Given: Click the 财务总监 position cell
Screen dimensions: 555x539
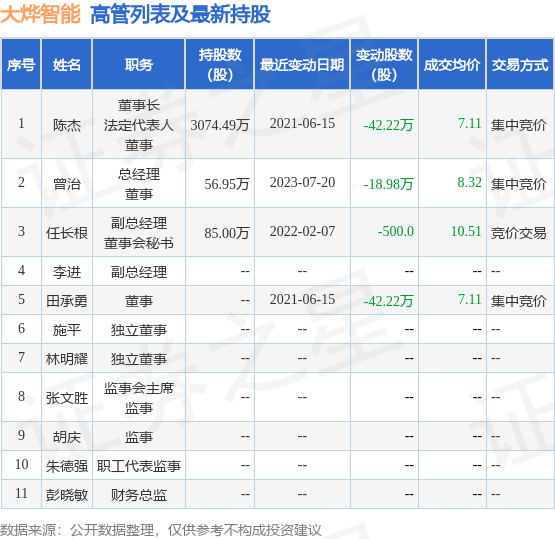Looking at the screenshot, I should pyautogui.click(x=139, y=495).
